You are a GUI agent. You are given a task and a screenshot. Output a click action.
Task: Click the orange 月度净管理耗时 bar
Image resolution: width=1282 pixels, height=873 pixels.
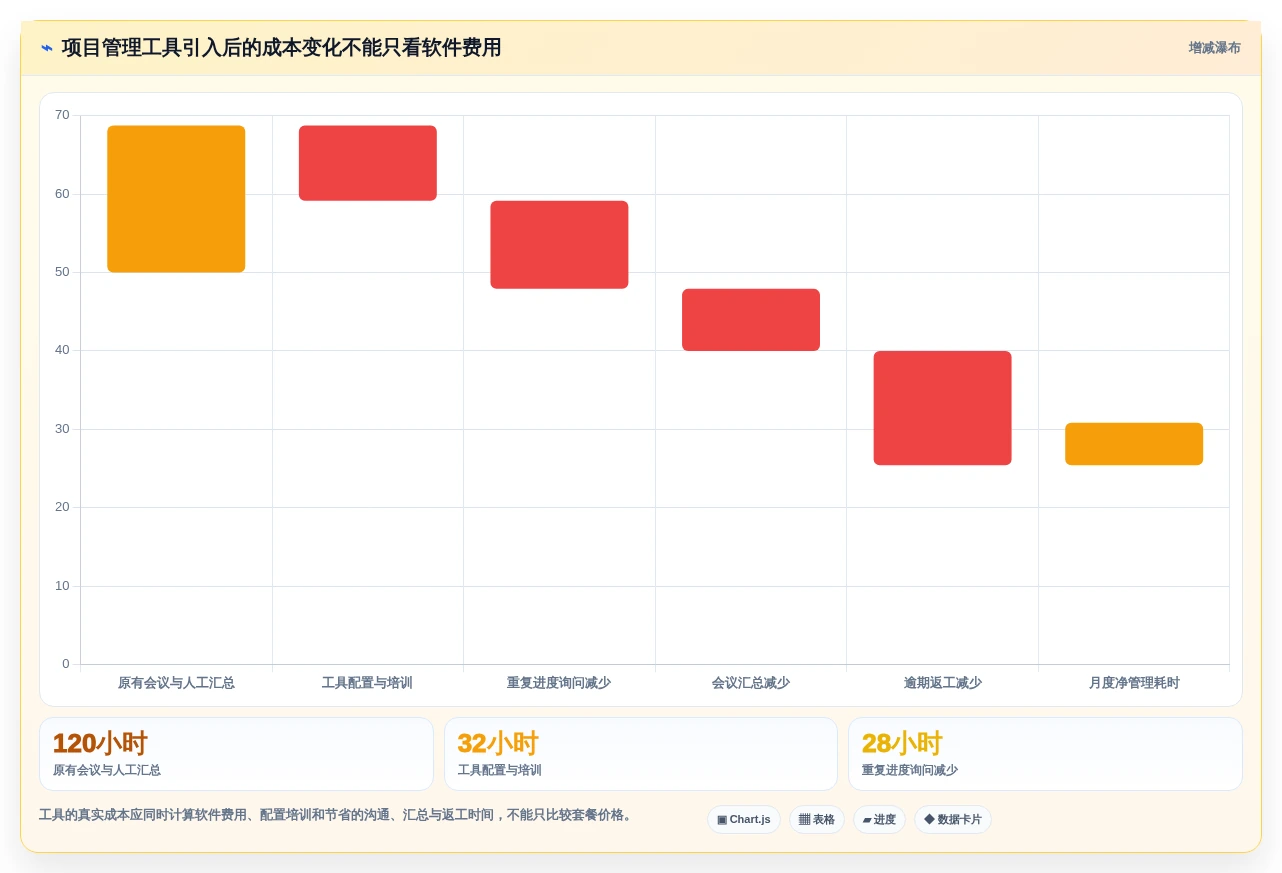pyautogui.click(x=1134, y=444)
